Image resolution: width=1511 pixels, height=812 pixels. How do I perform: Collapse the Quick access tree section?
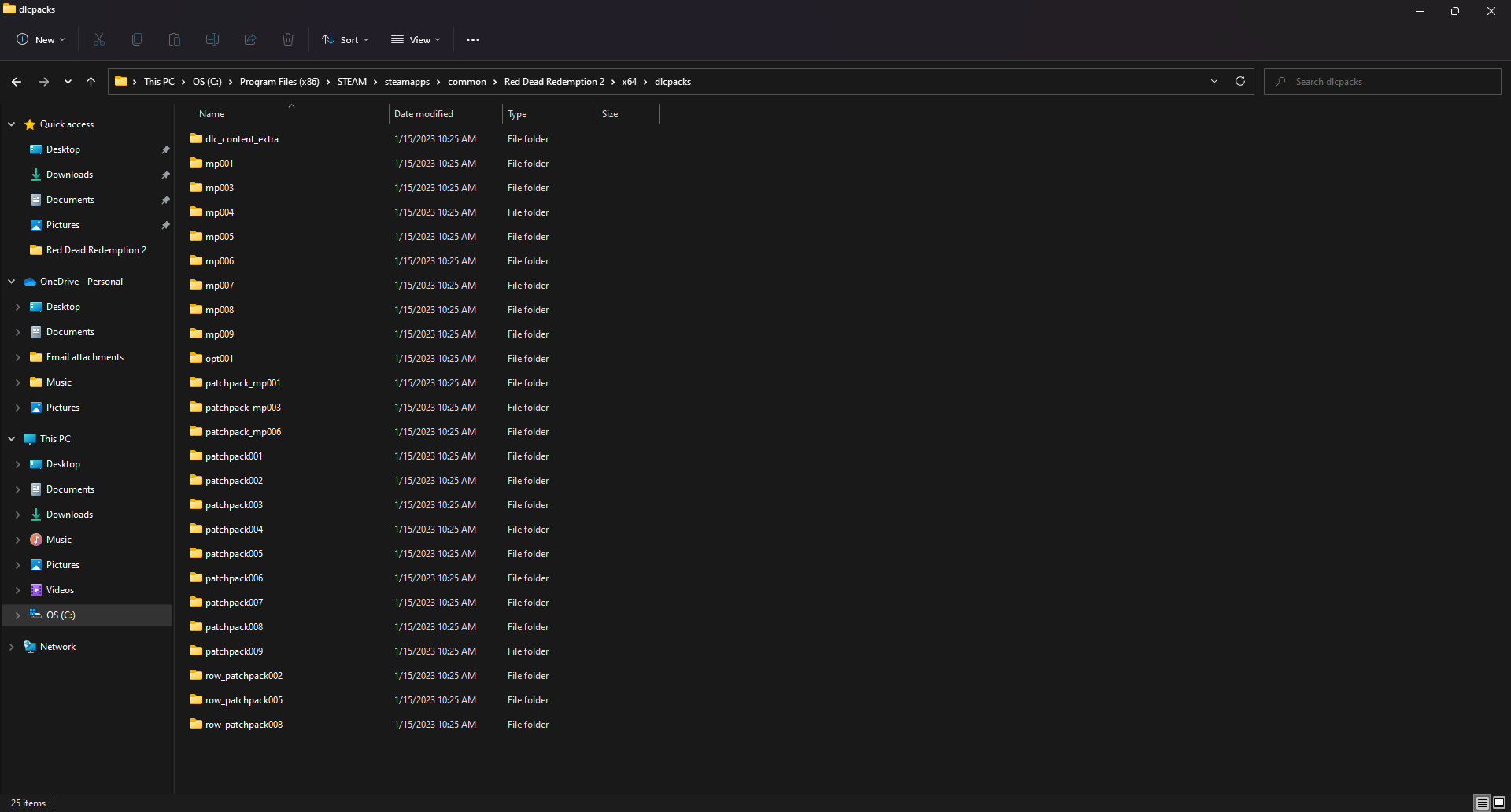pyautogui.click(x=12, y=124)
